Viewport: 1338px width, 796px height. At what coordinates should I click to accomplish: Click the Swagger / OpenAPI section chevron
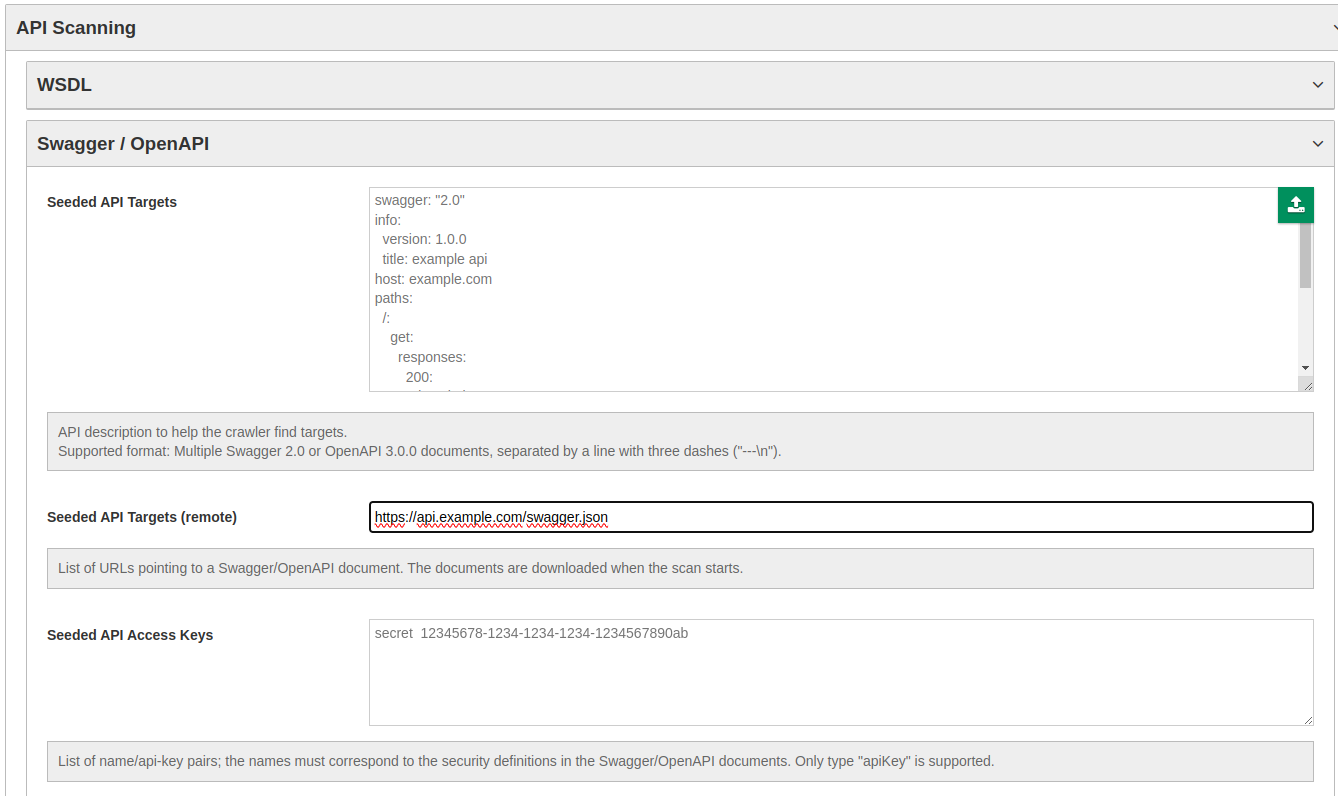1317,143
